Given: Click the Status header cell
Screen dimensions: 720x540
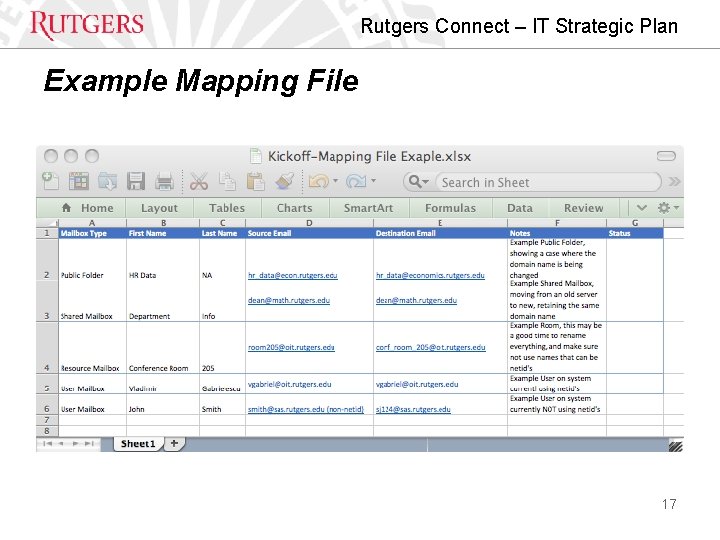Looking at the screenshot, I should pos(635,233).
